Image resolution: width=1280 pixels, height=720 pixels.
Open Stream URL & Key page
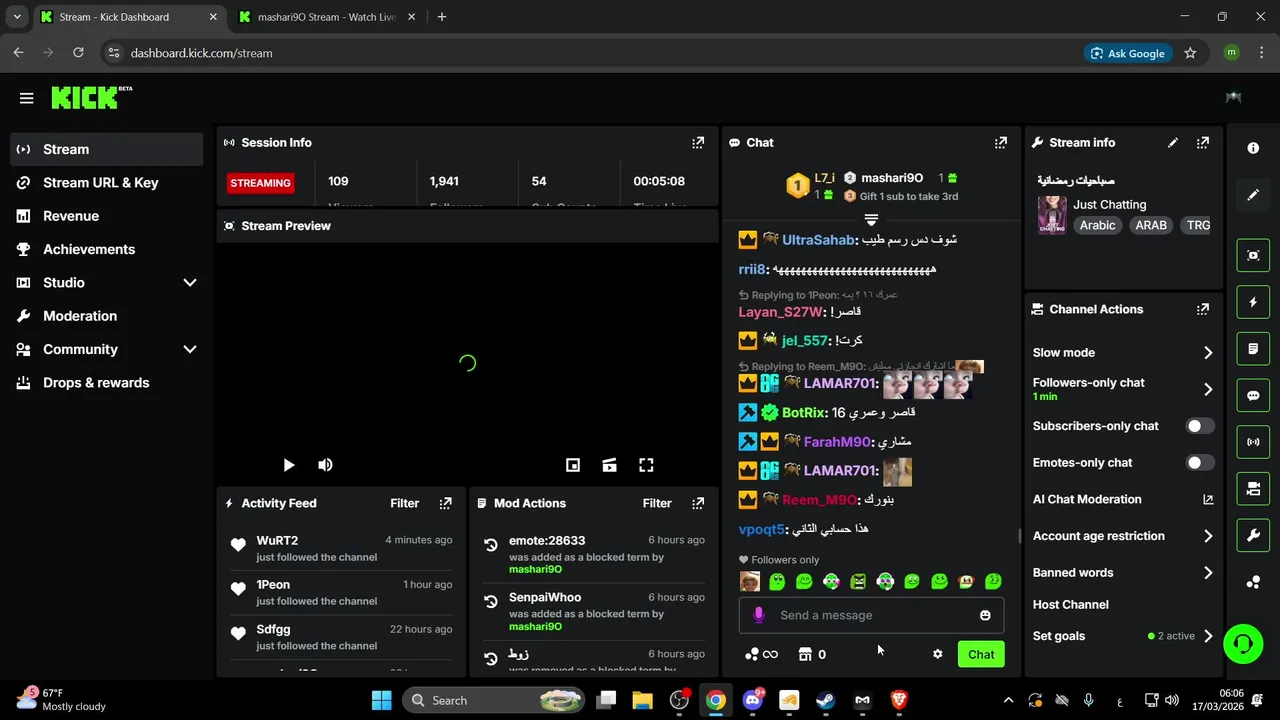[x=106, y=182]
